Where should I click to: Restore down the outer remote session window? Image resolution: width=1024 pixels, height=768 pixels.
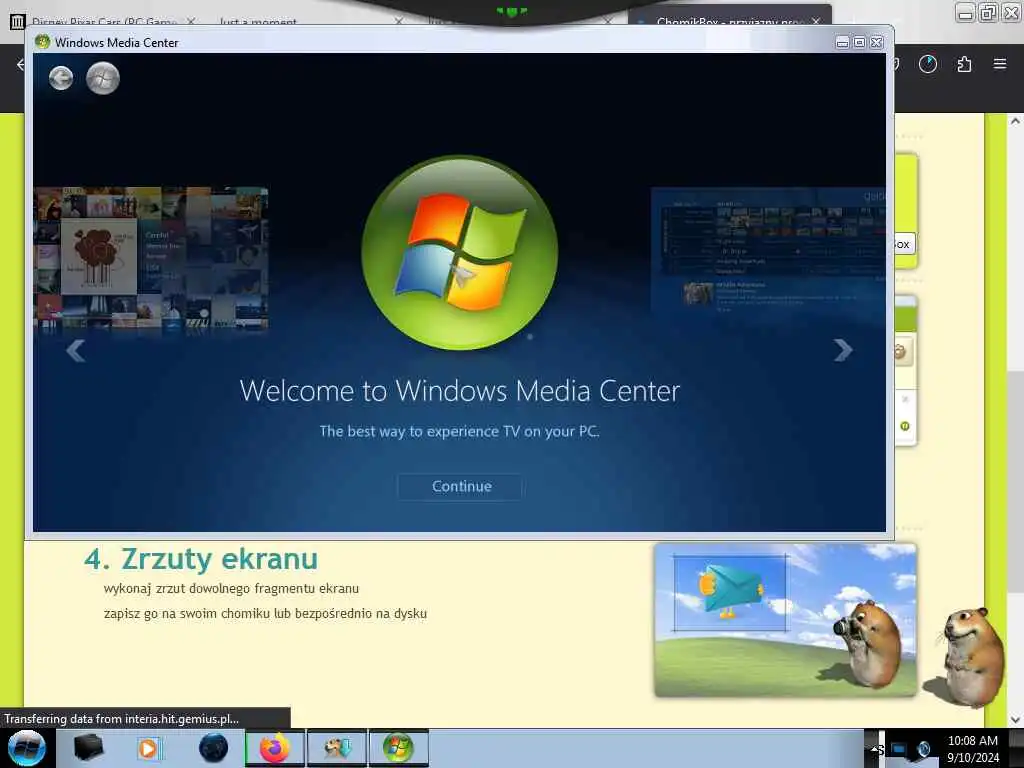pyautogui.click(x=988, y=12)
